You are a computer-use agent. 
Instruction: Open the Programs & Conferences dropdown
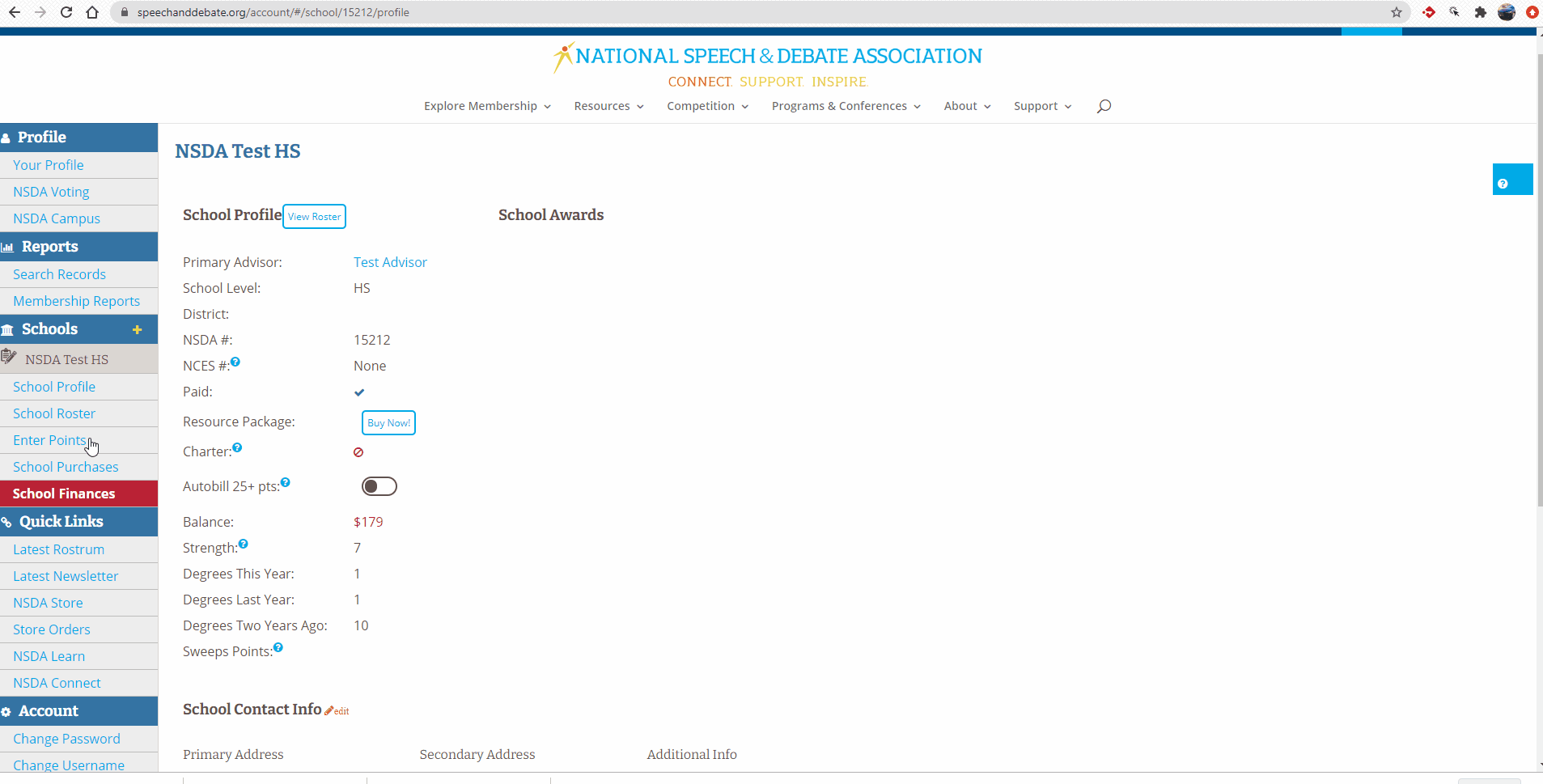(x=846, y=106)
